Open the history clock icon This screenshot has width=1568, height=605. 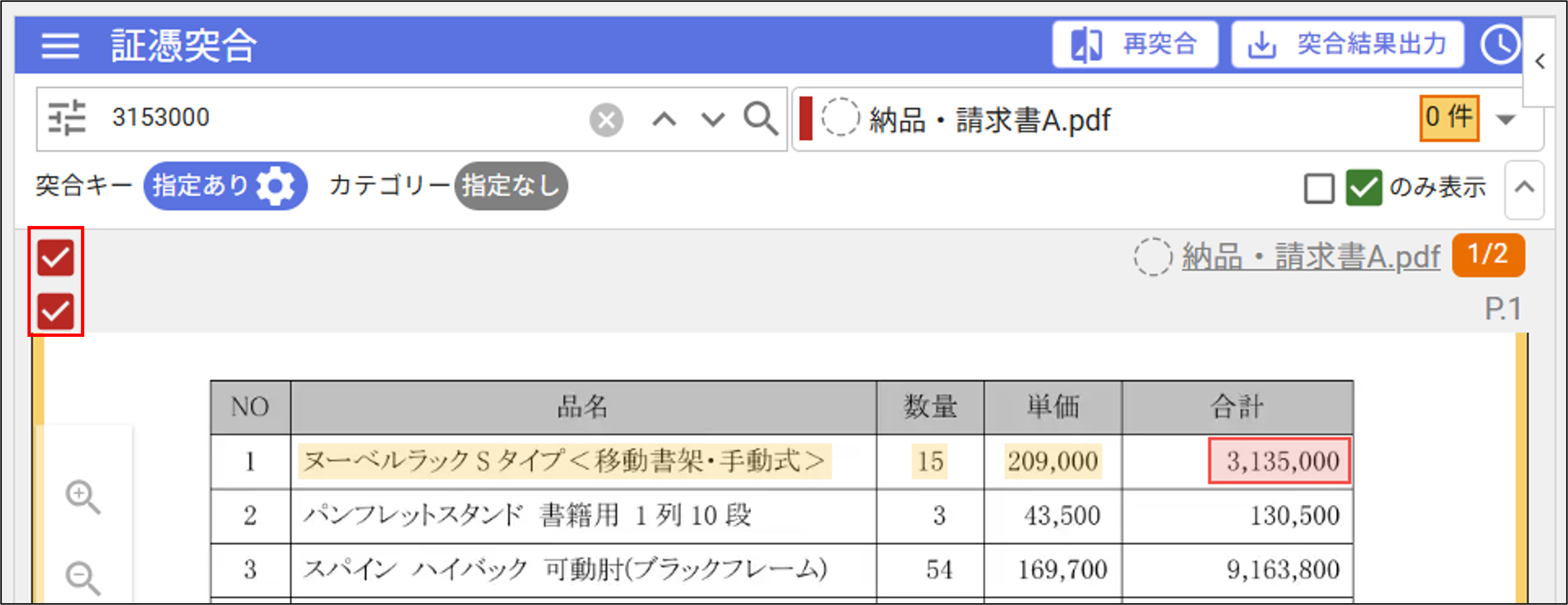point(1500,45)
